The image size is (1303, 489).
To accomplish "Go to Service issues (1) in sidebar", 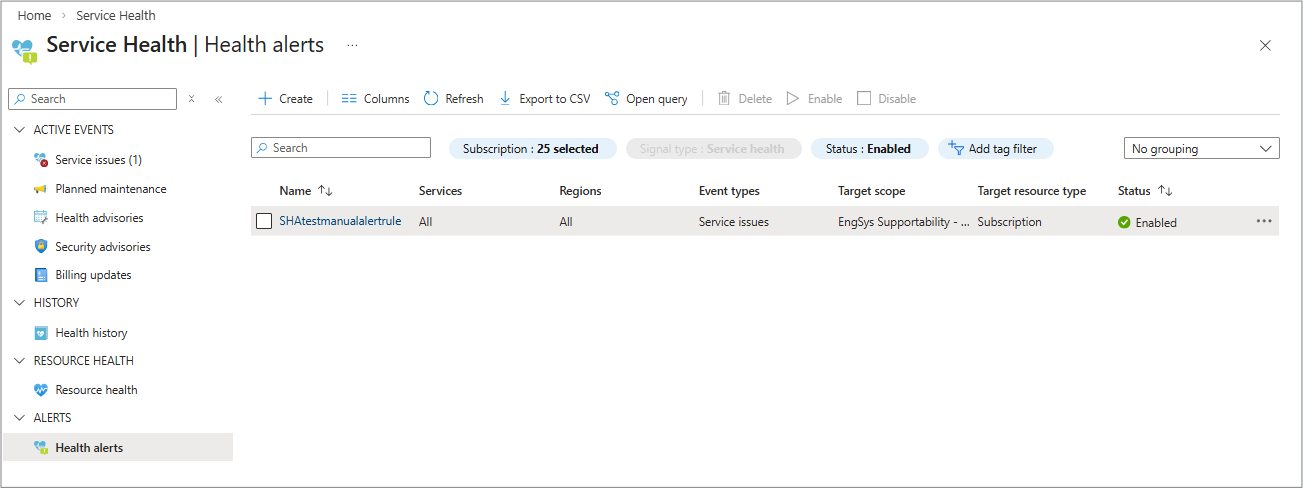I will (x=98, y=160).
